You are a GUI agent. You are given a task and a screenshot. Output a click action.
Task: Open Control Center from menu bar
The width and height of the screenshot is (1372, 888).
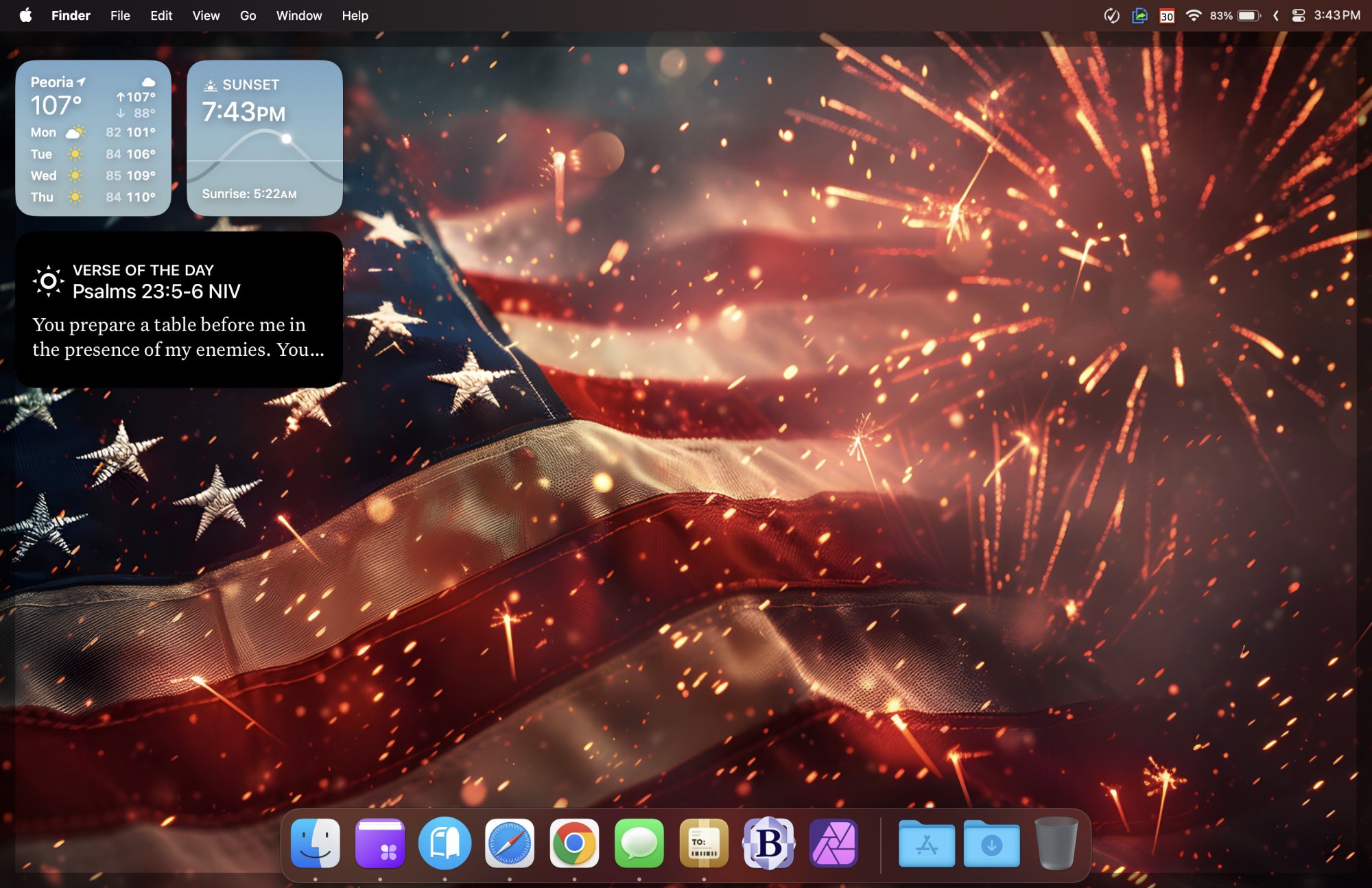pos(1298,15)
